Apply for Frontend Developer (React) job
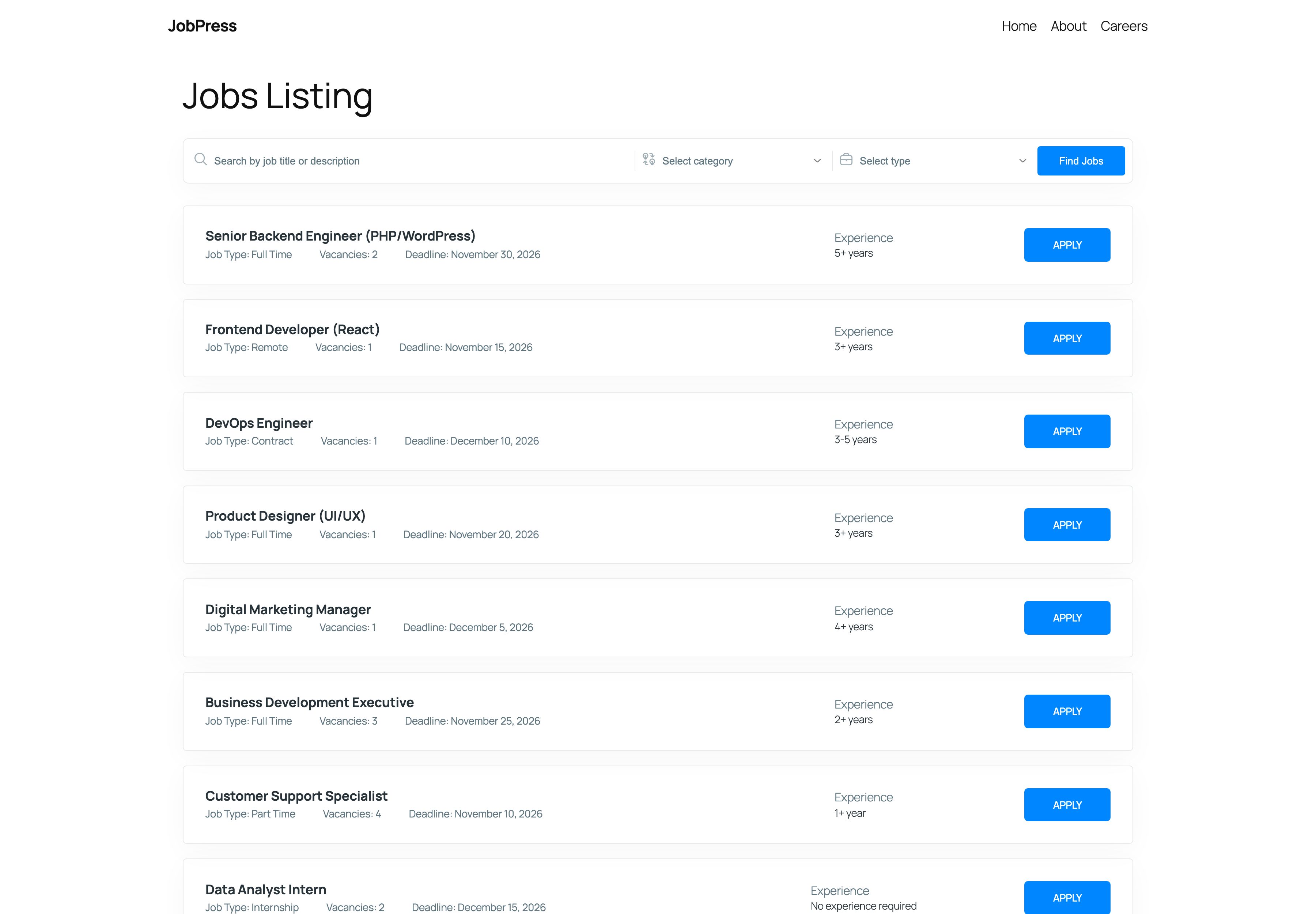This screenshot has height=914, width=1316. click(1067, 339)
